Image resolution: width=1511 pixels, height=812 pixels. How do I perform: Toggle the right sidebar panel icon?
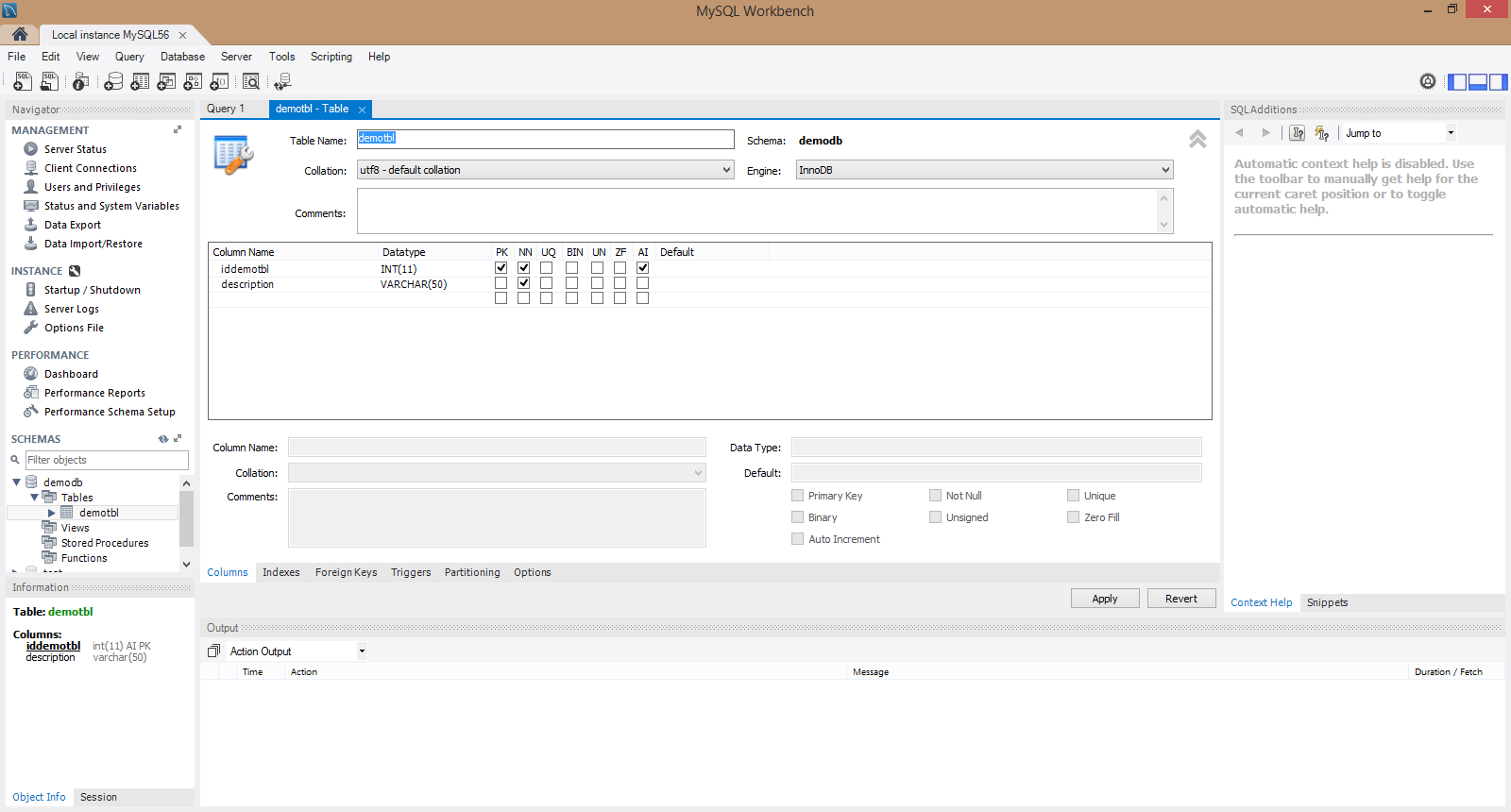1498,82
